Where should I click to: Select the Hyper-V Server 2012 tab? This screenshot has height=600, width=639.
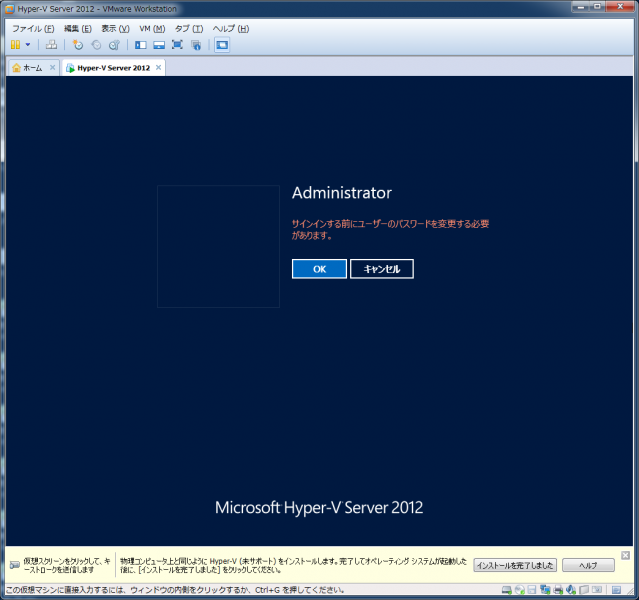point(113,68)
